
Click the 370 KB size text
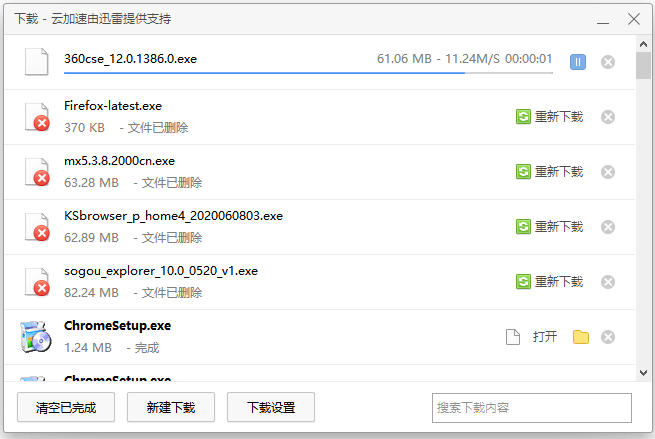(x=84, y=127)
